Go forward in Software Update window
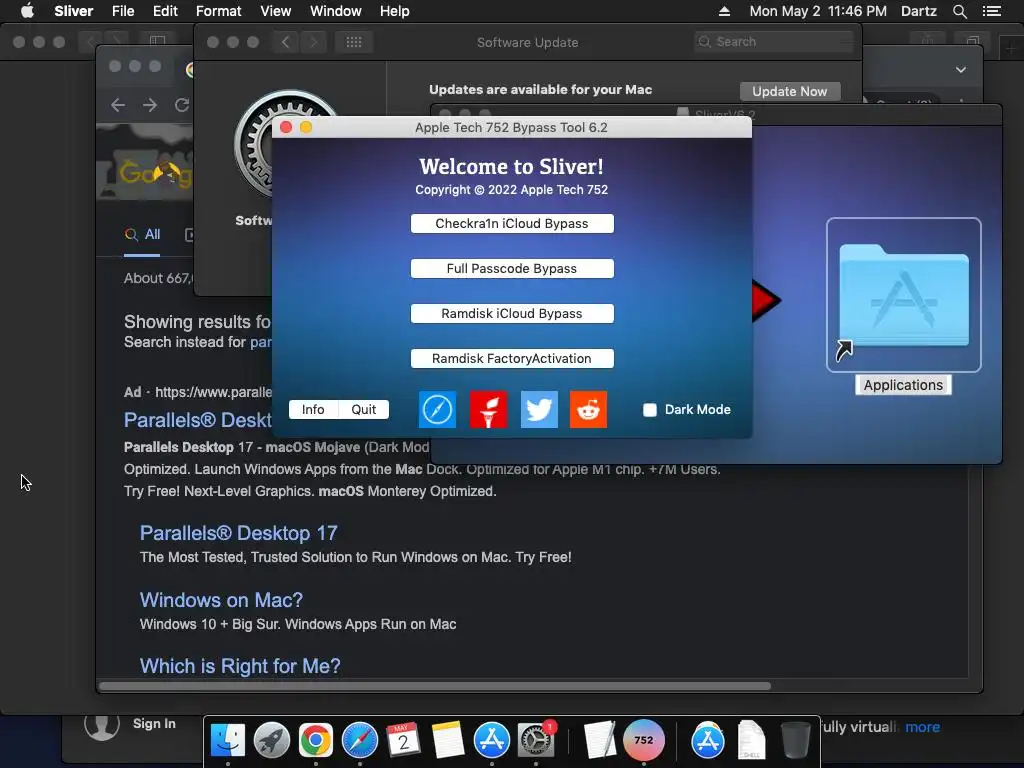Screen dimensions: 1024x768 pyautogui.click(x=313, y=42)
